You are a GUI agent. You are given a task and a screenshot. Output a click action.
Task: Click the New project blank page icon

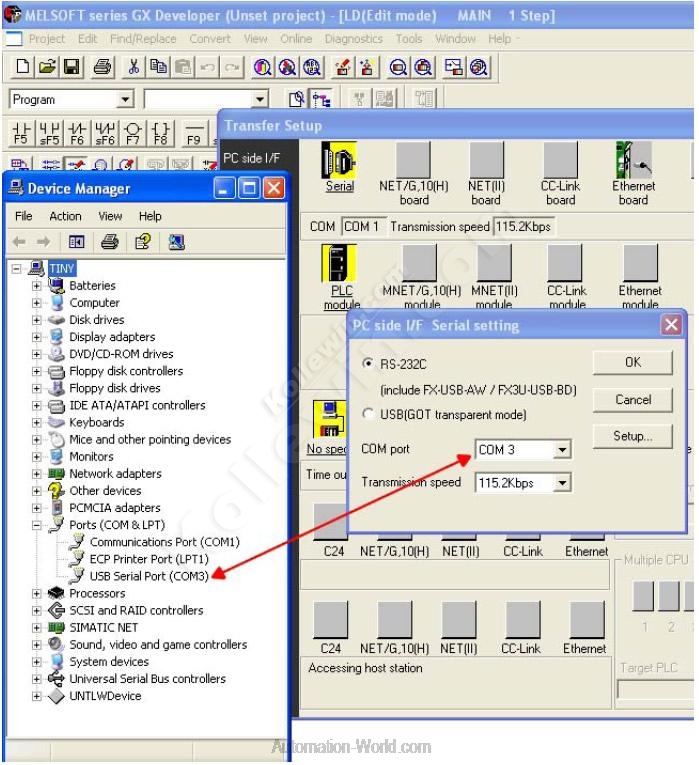(x=23, y=67)
